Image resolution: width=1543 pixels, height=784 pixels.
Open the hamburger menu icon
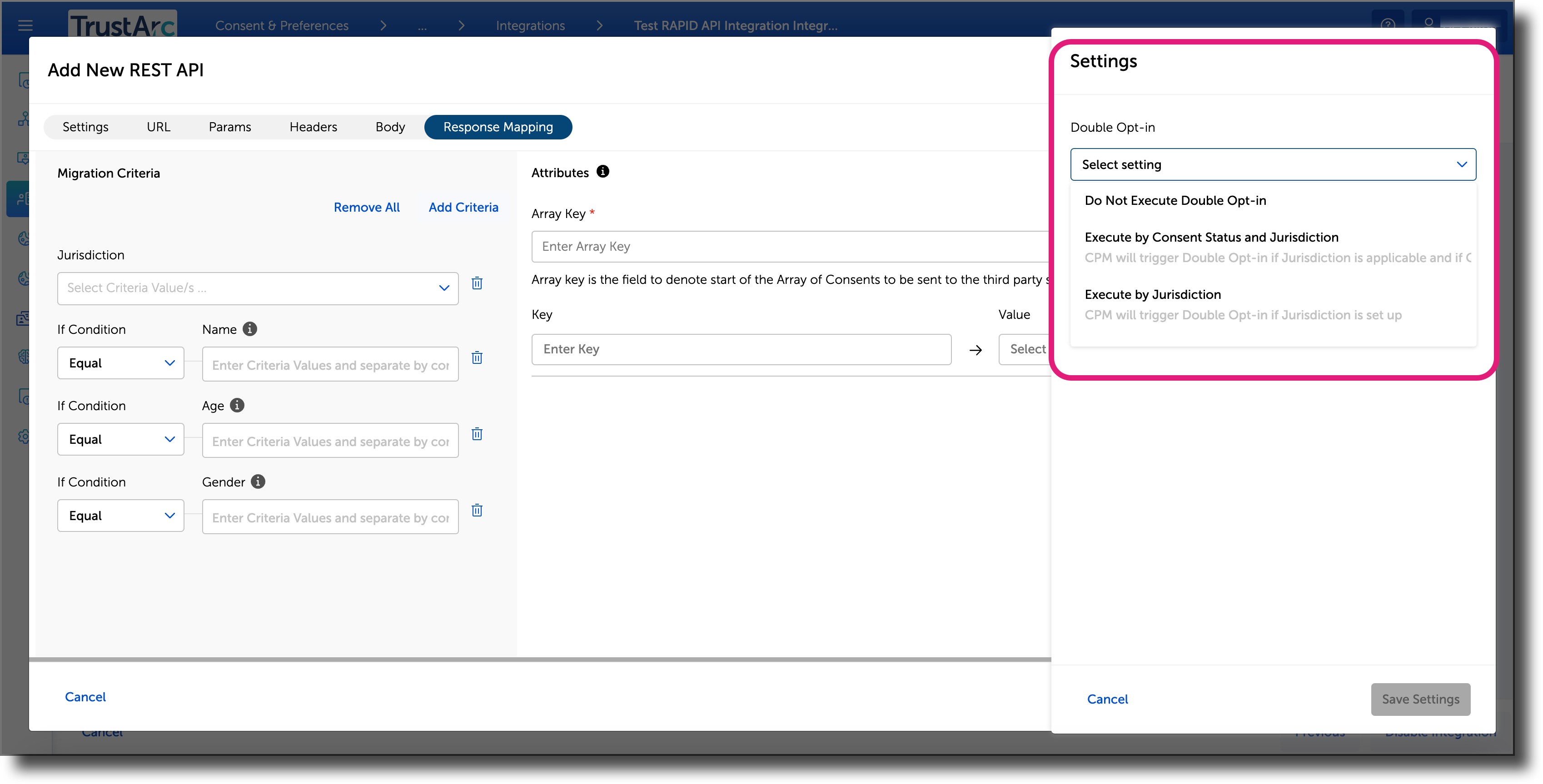(25, 25)
